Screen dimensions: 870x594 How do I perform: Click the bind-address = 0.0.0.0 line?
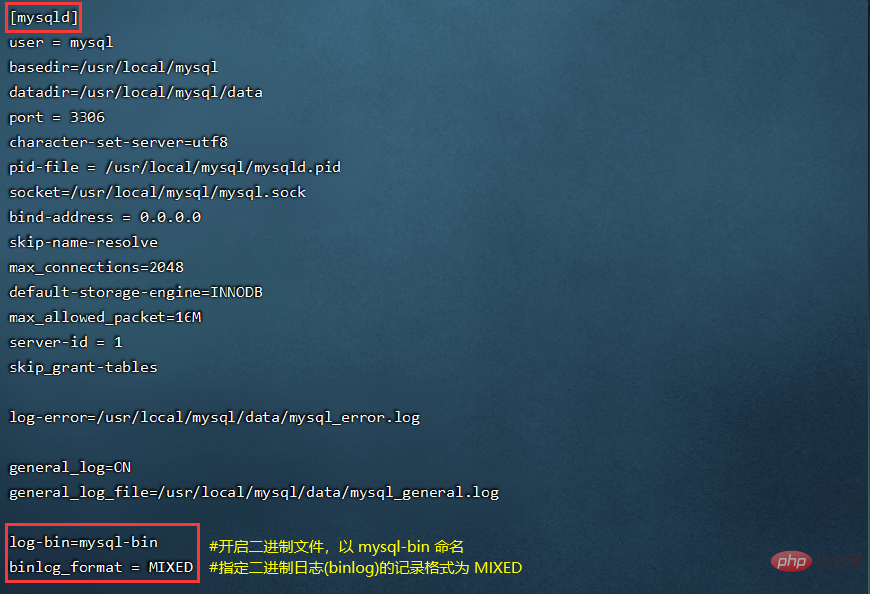click(x=105, y=217)
